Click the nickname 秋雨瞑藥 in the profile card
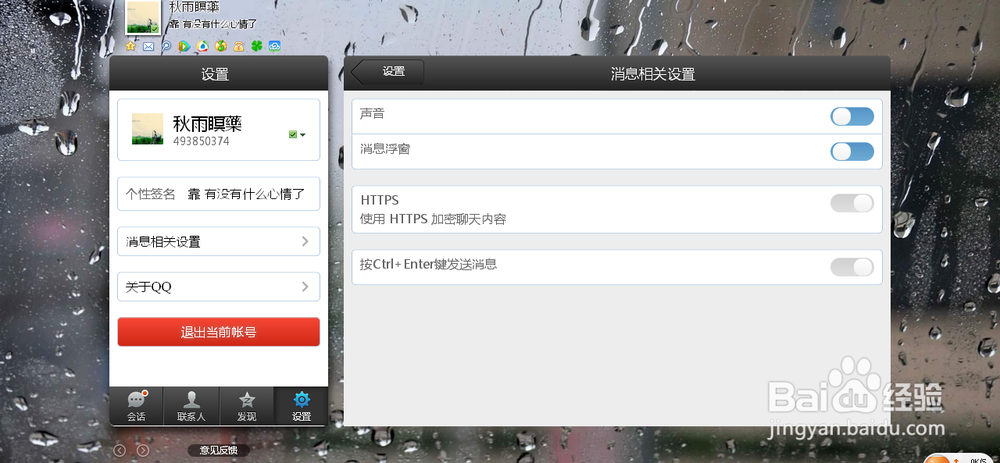1000x463 pixels. (207, 123)
